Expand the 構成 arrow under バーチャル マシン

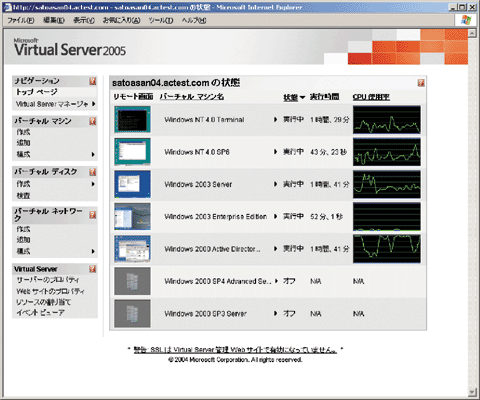pos(93,154)
